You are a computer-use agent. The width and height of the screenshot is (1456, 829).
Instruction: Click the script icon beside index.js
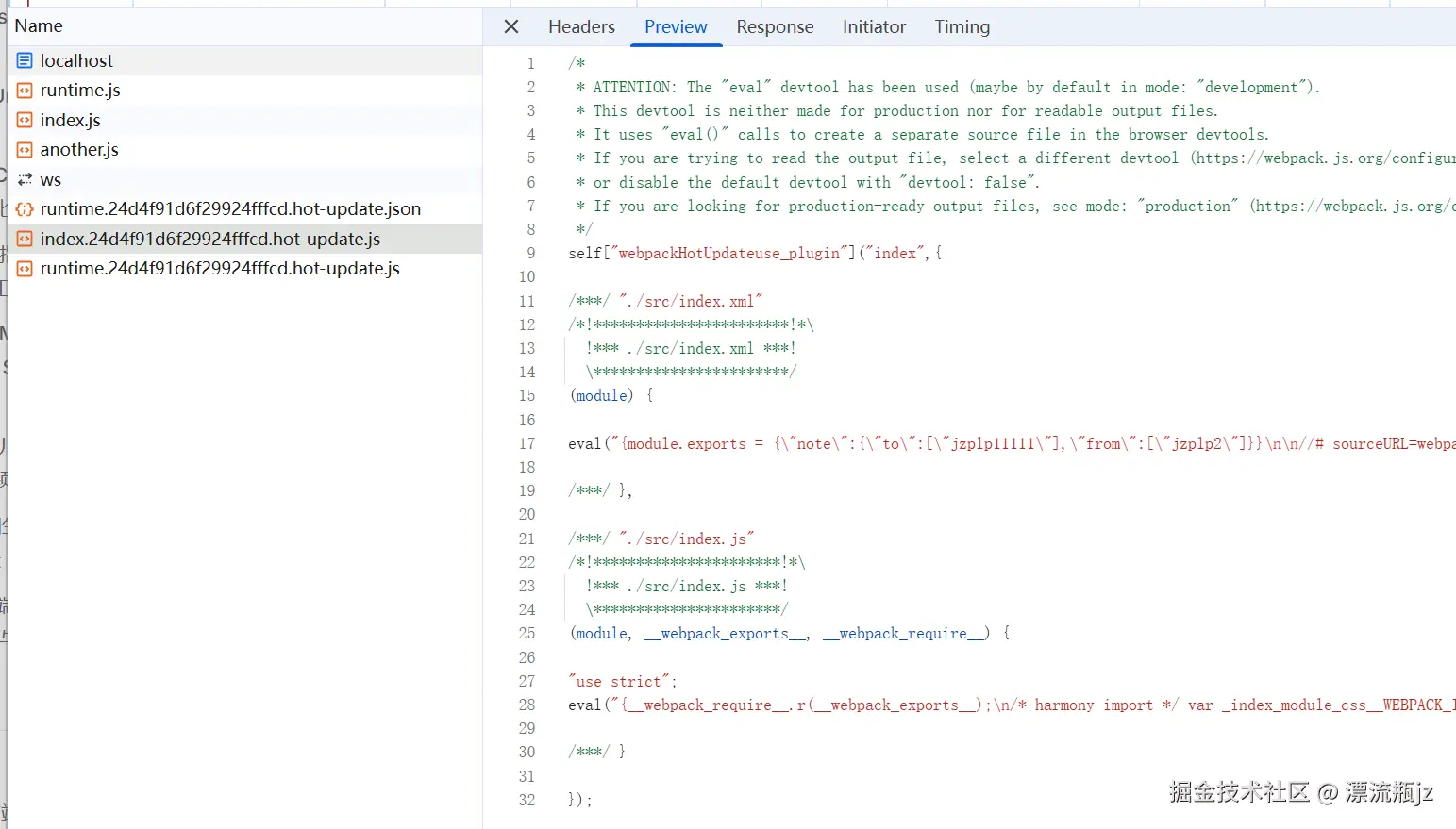(x=25, y=120)
